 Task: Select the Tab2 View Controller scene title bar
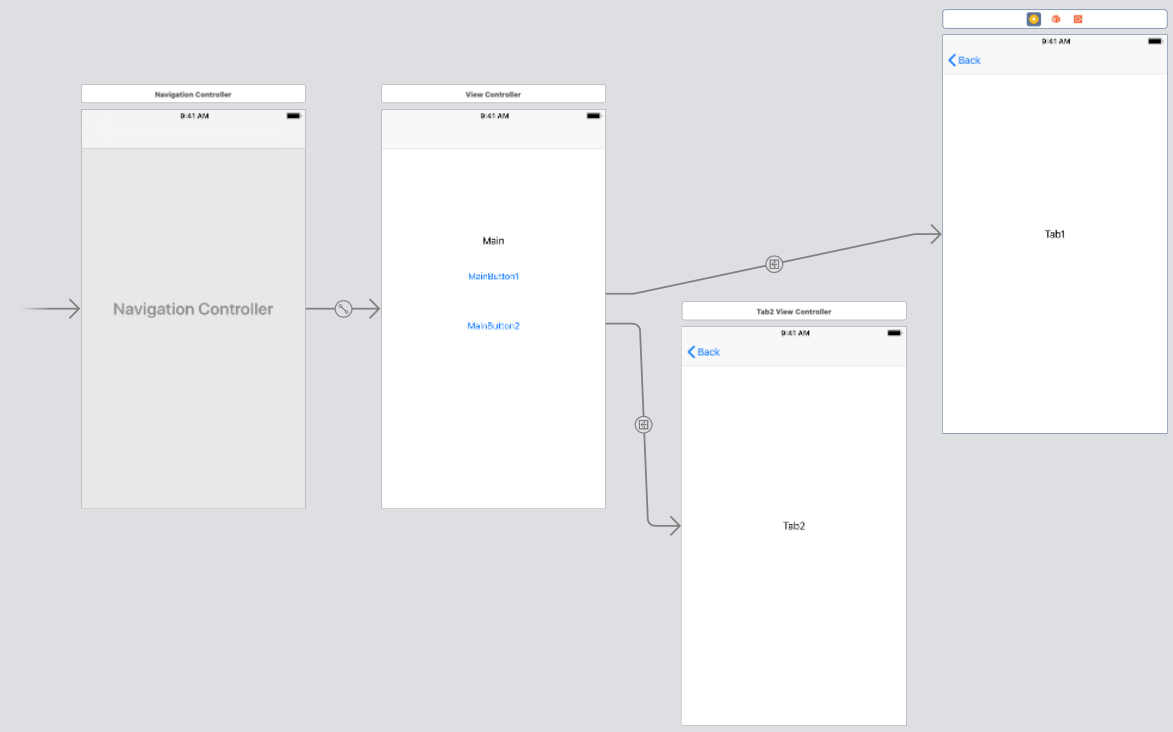coord(794,311)
